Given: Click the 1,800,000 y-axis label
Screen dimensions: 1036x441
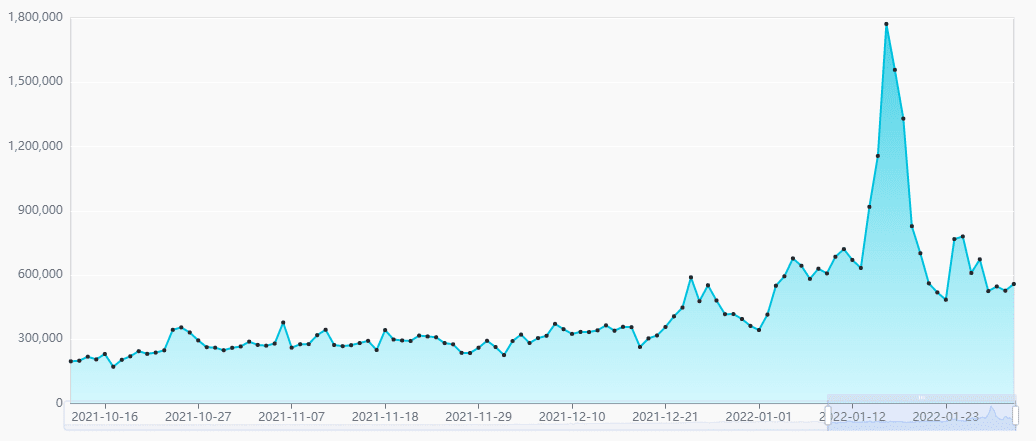Looking at the screenshot, I should pos(35,18).
